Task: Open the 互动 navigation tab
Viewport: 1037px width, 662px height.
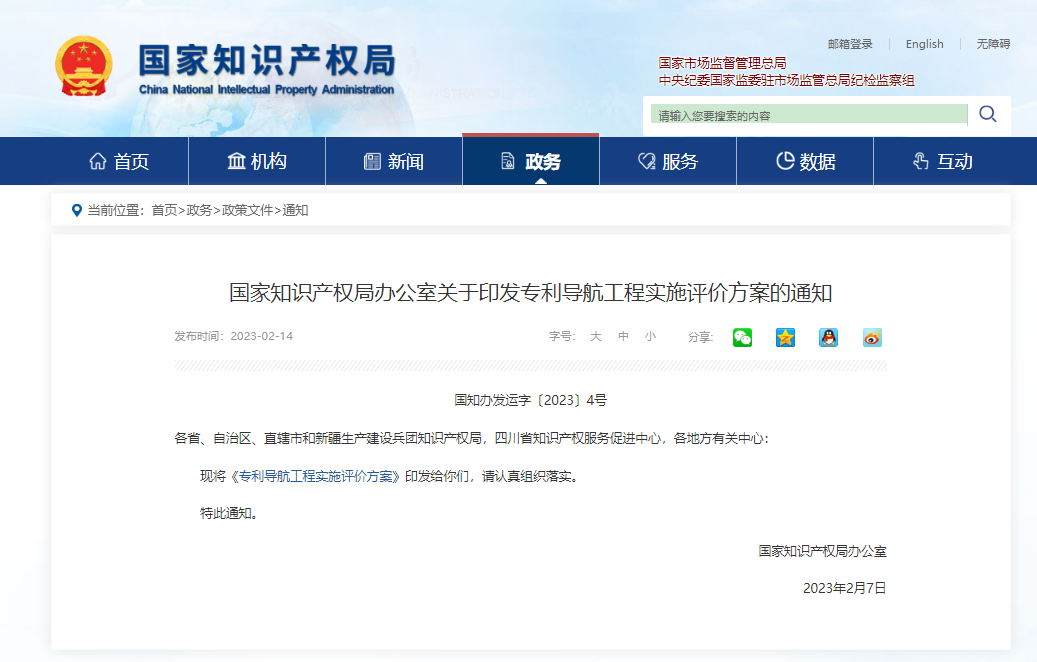Action: point(942,161)
